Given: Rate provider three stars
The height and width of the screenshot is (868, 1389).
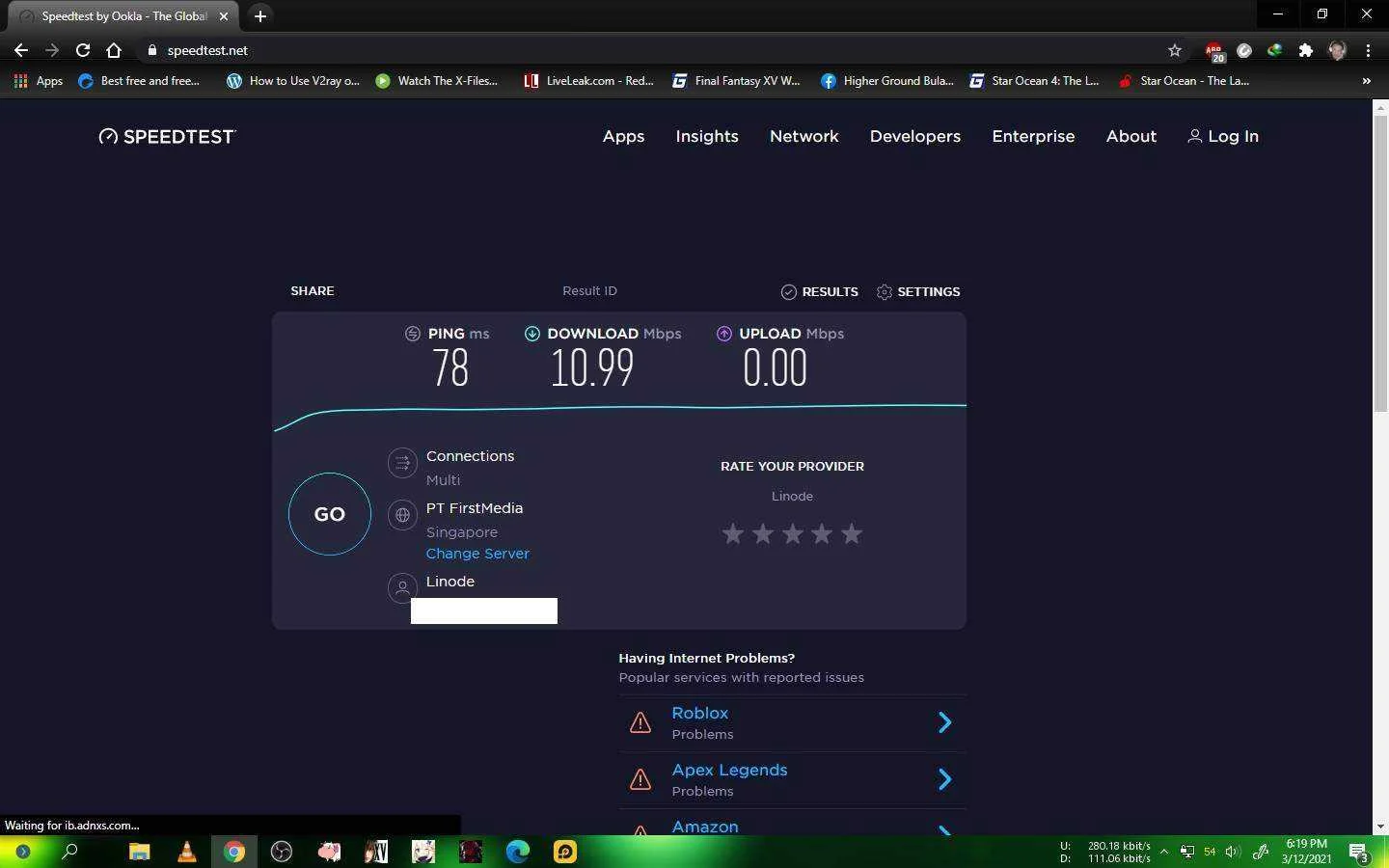Looking at the screenshot, I should point(793,533).
